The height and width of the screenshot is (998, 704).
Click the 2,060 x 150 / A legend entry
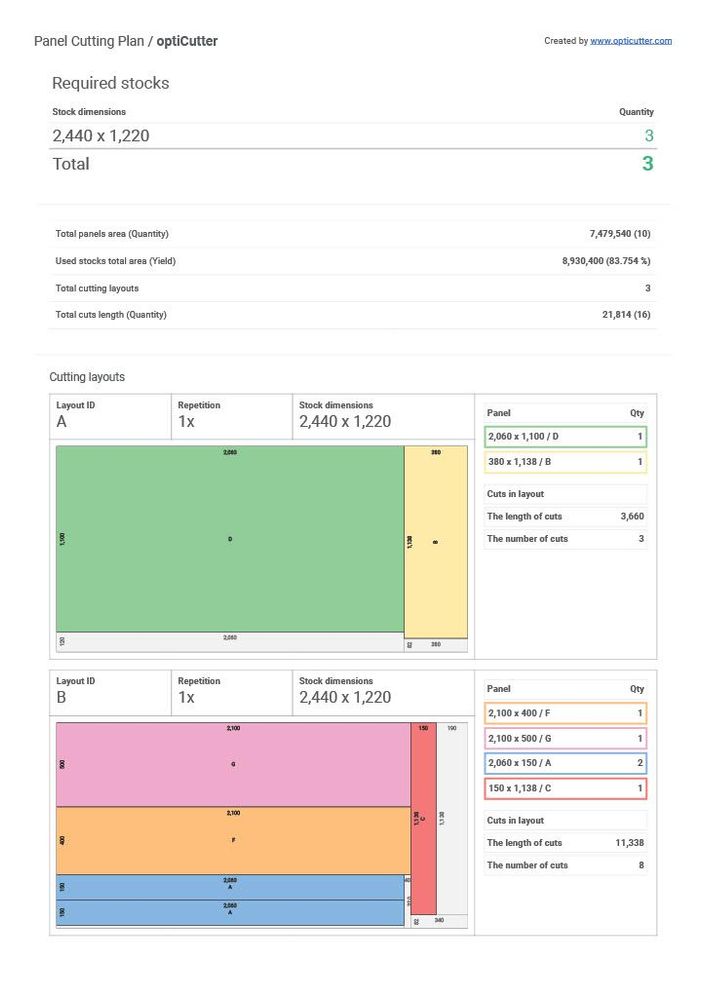click(565, 764)
